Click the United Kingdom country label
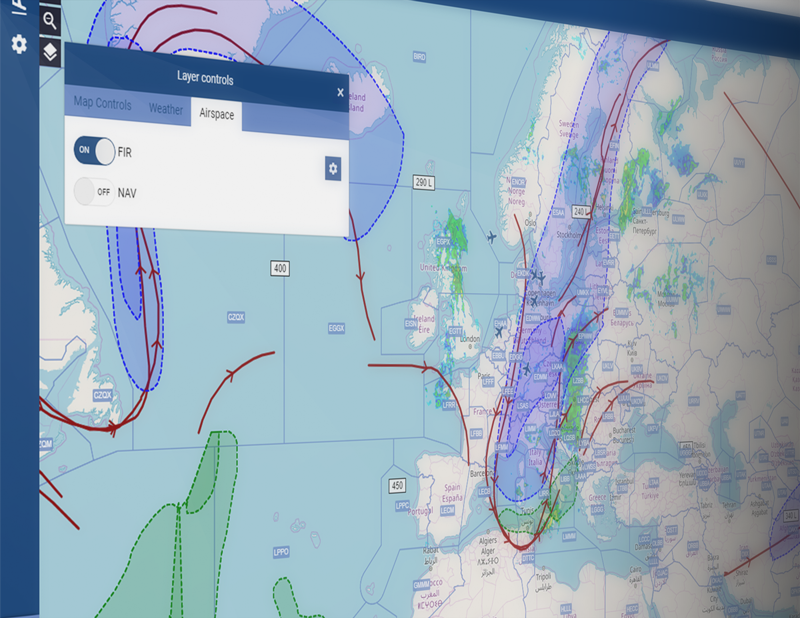This screenshot has width=800, height=618. pos(443,267)
